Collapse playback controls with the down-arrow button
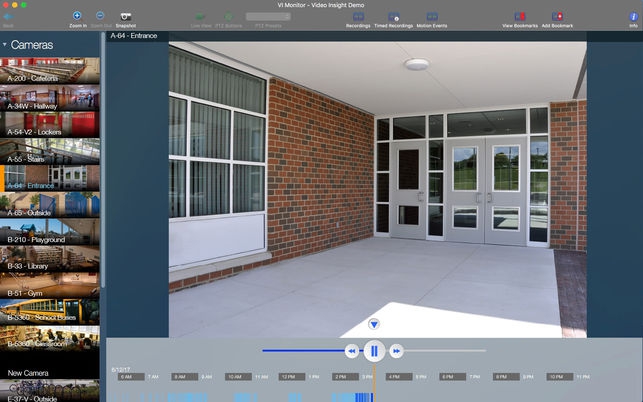643x402 pixels. [374, 324]
